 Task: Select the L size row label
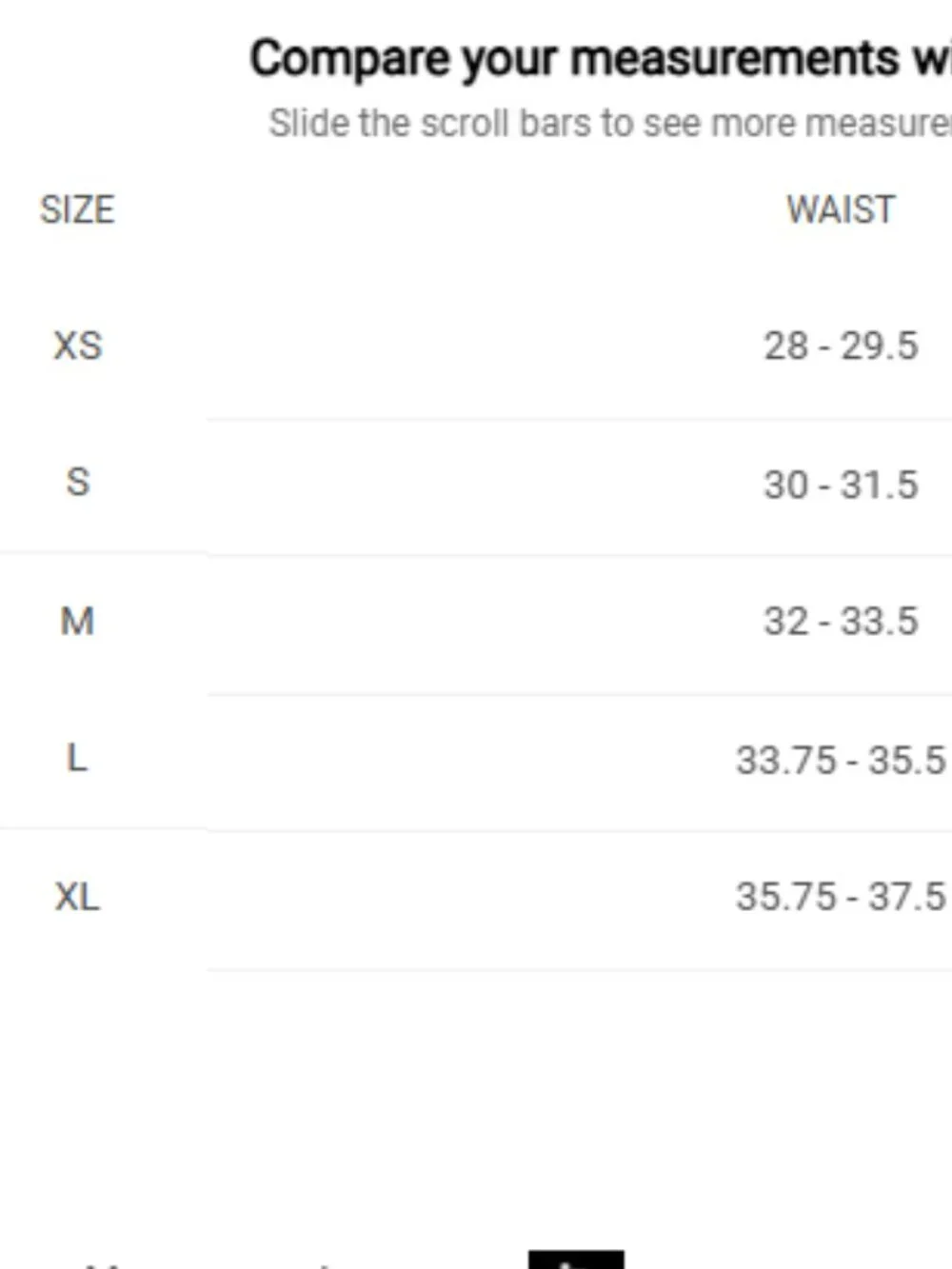click(77, 758)
